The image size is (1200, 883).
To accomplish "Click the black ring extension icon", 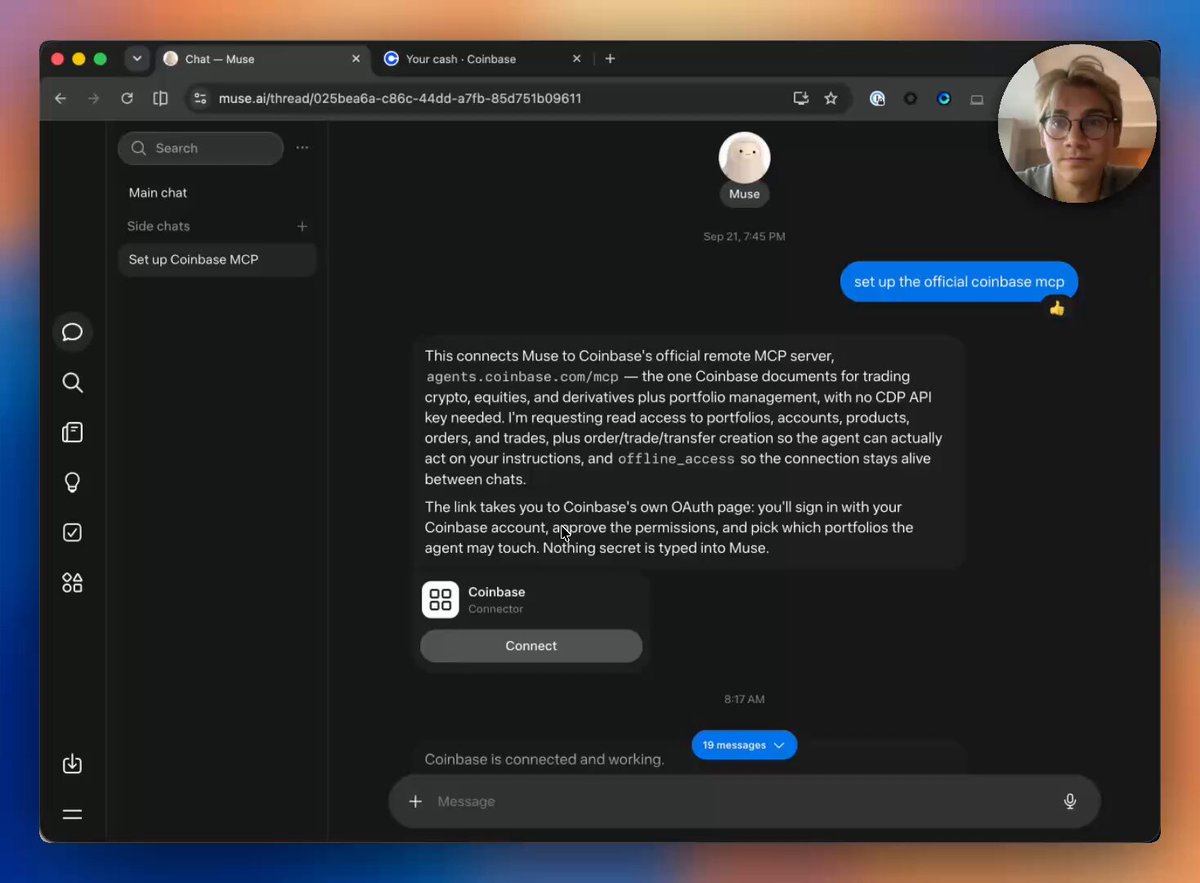I will [x=910, y=98].
